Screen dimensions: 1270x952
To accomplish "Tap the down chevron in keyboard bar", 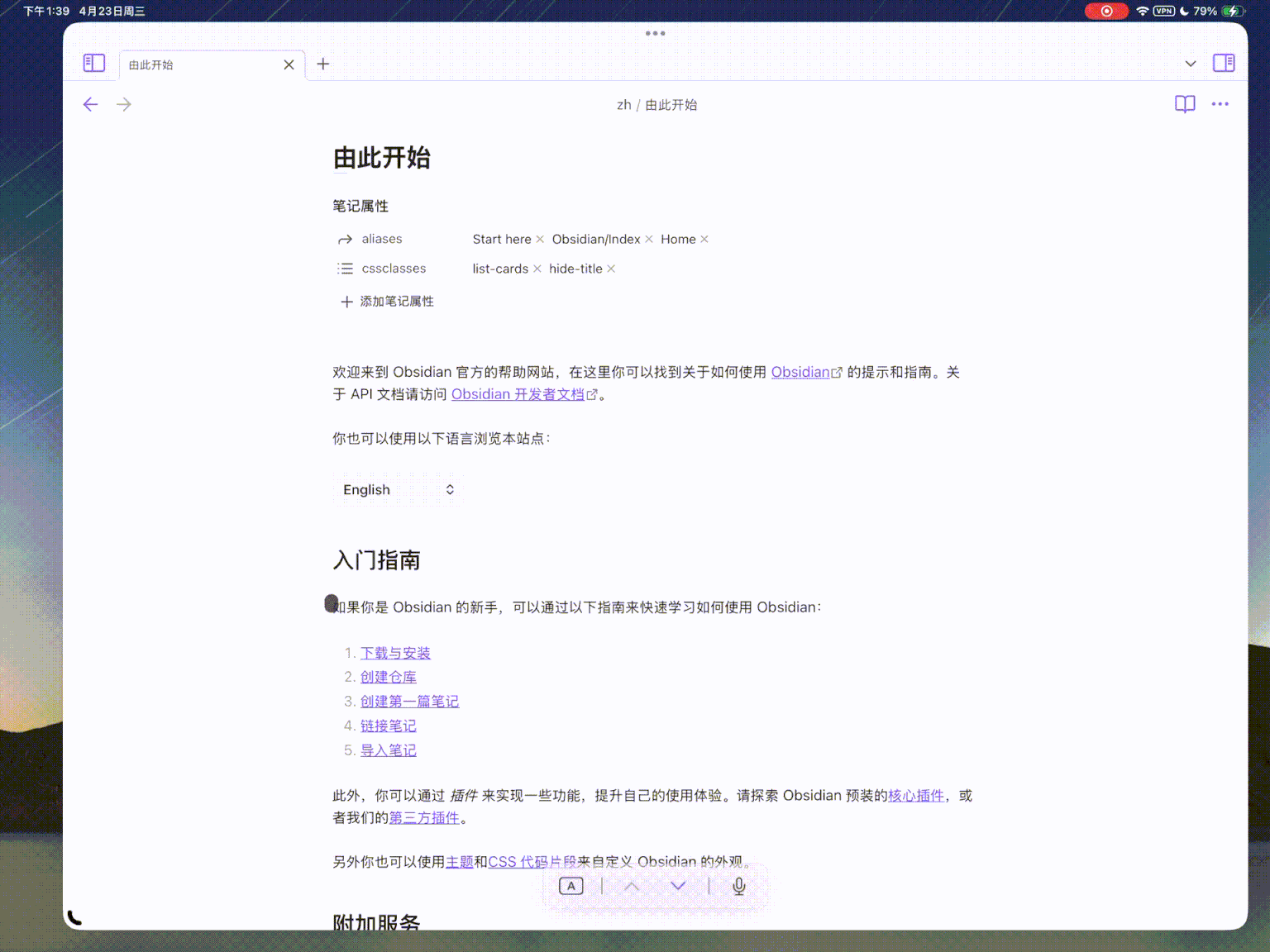I will click(x=678, y=886).
